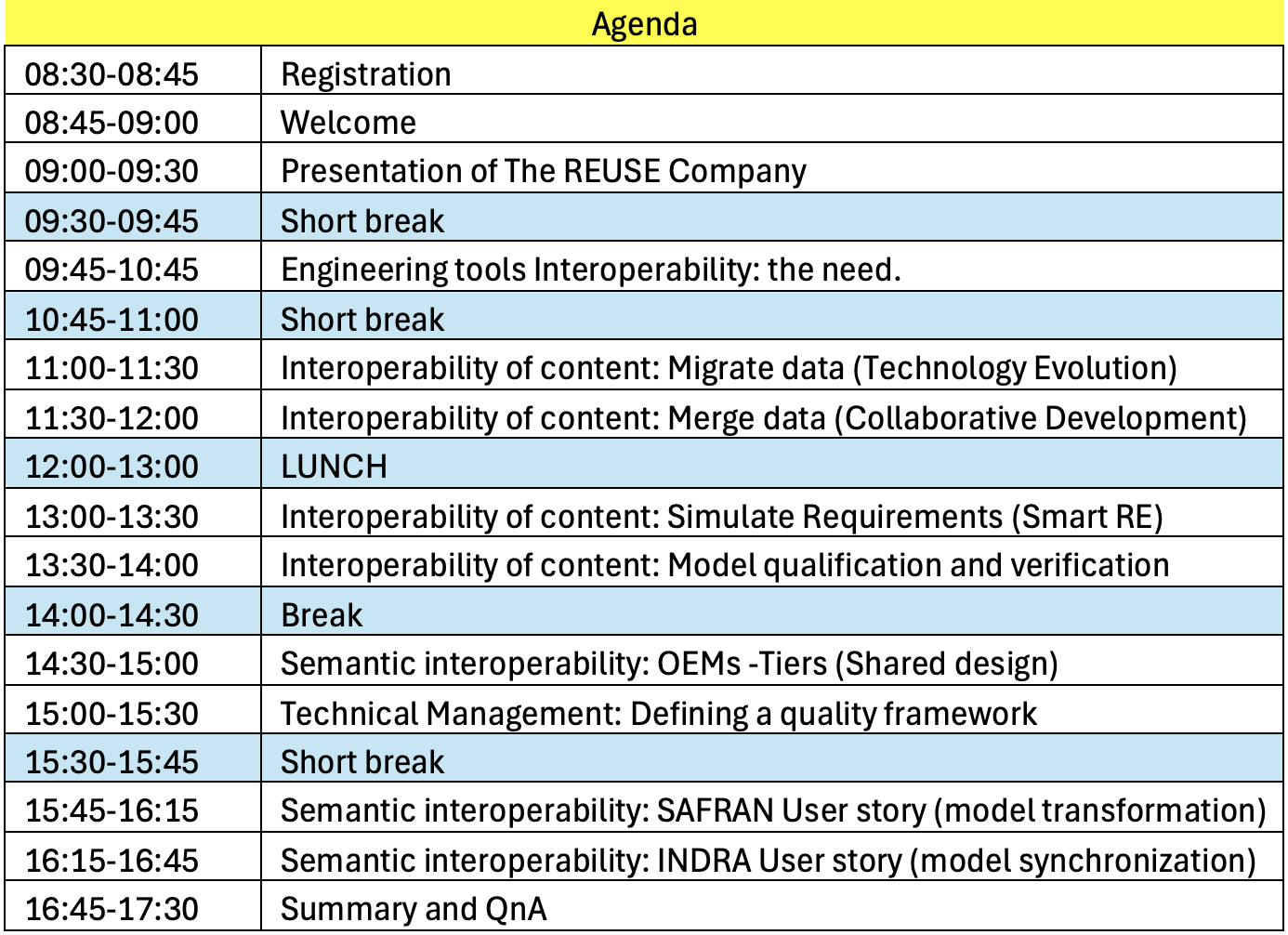Screen dimensions: 1288x935
Task: Select OEMs -Tiers (Shared design) session
Action: (x=669, y=664)
